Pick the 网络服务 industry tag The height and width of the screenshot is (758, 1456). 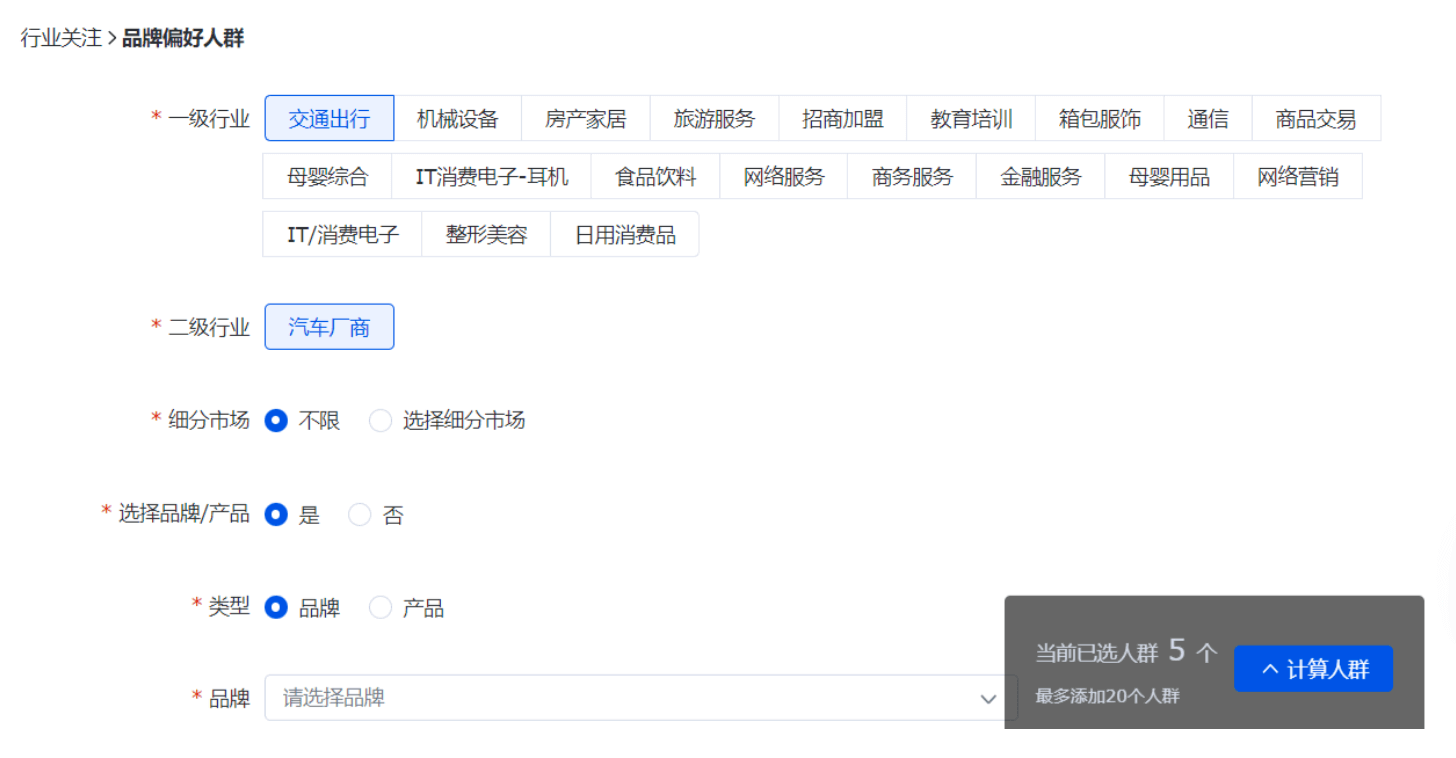coord(784,177)
